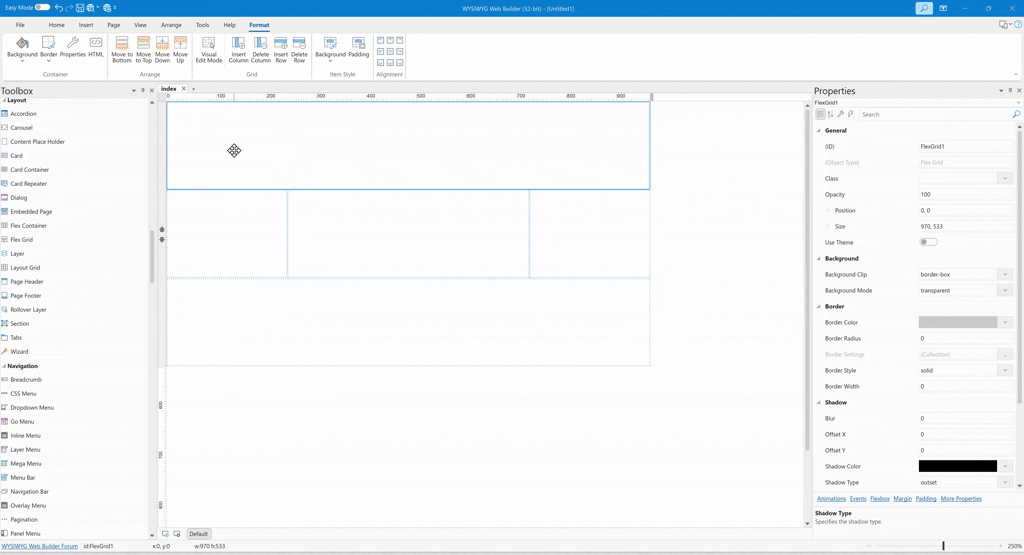
Task: Open the Background Clip dropdown
Action: 1005,274
